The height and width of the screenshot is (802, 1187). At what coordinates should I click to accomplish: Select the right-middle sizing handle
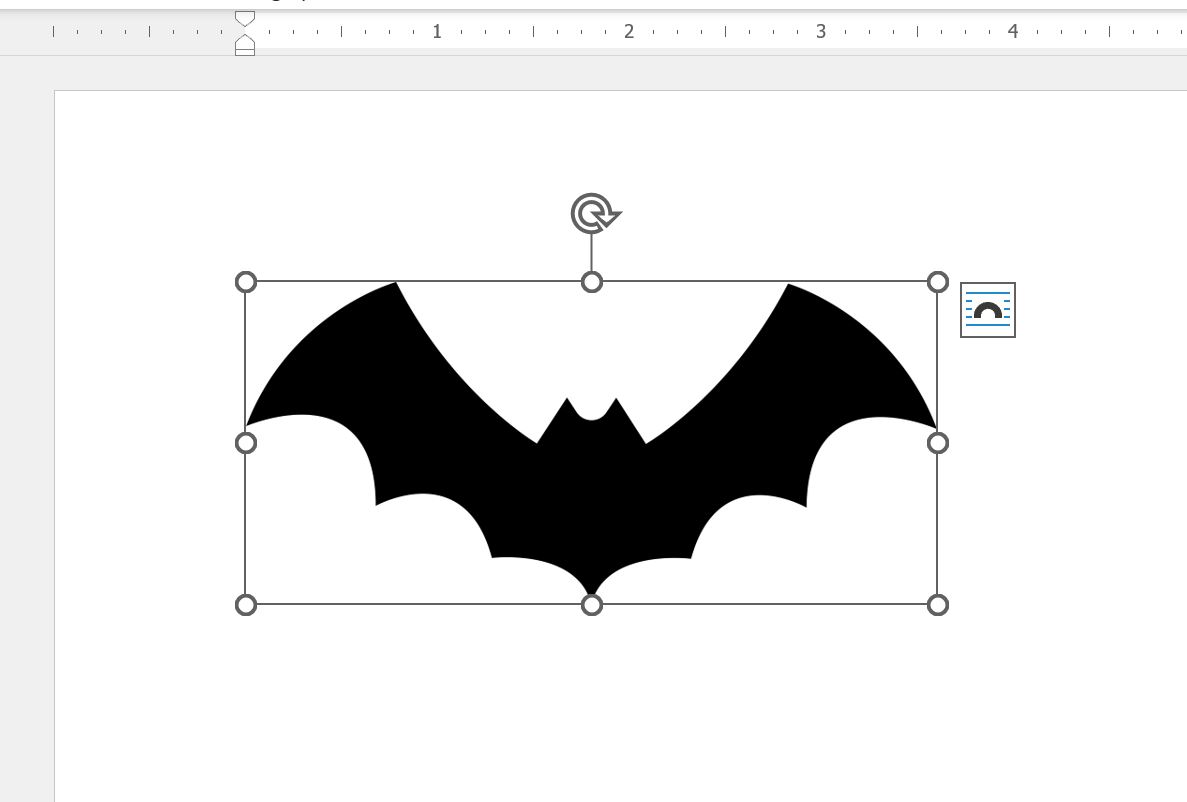(x=938, y=443)
